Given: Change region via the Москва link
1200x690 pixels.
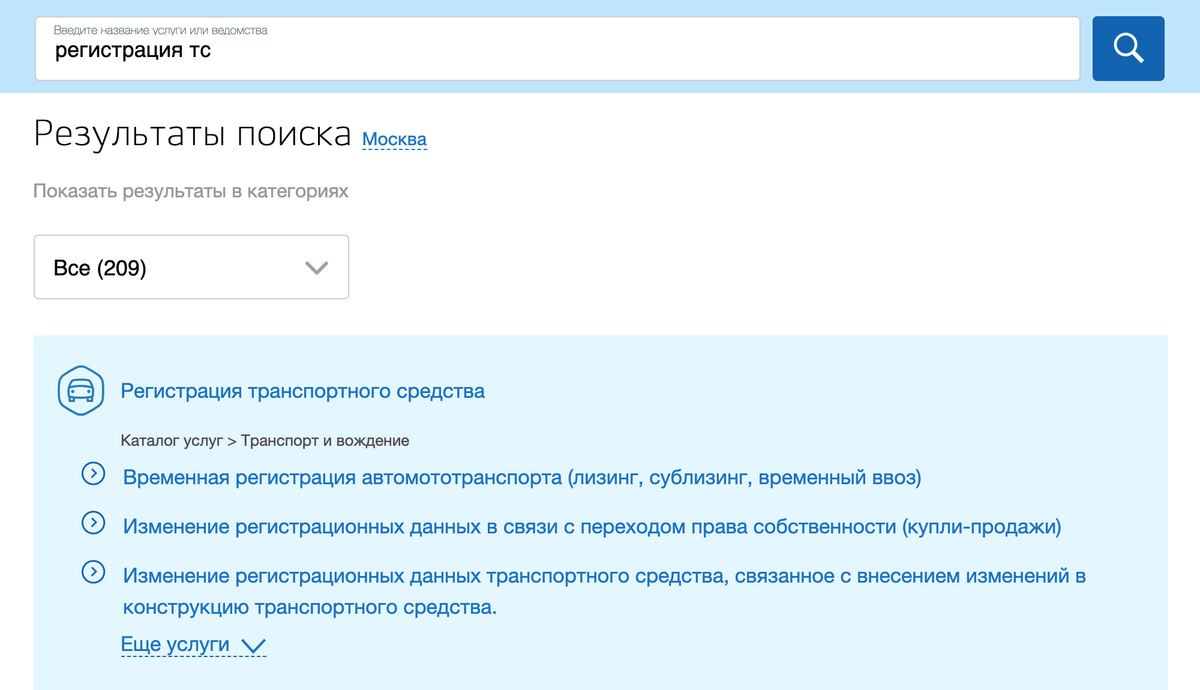Looking at the screenshot, I should pos(394,139).
